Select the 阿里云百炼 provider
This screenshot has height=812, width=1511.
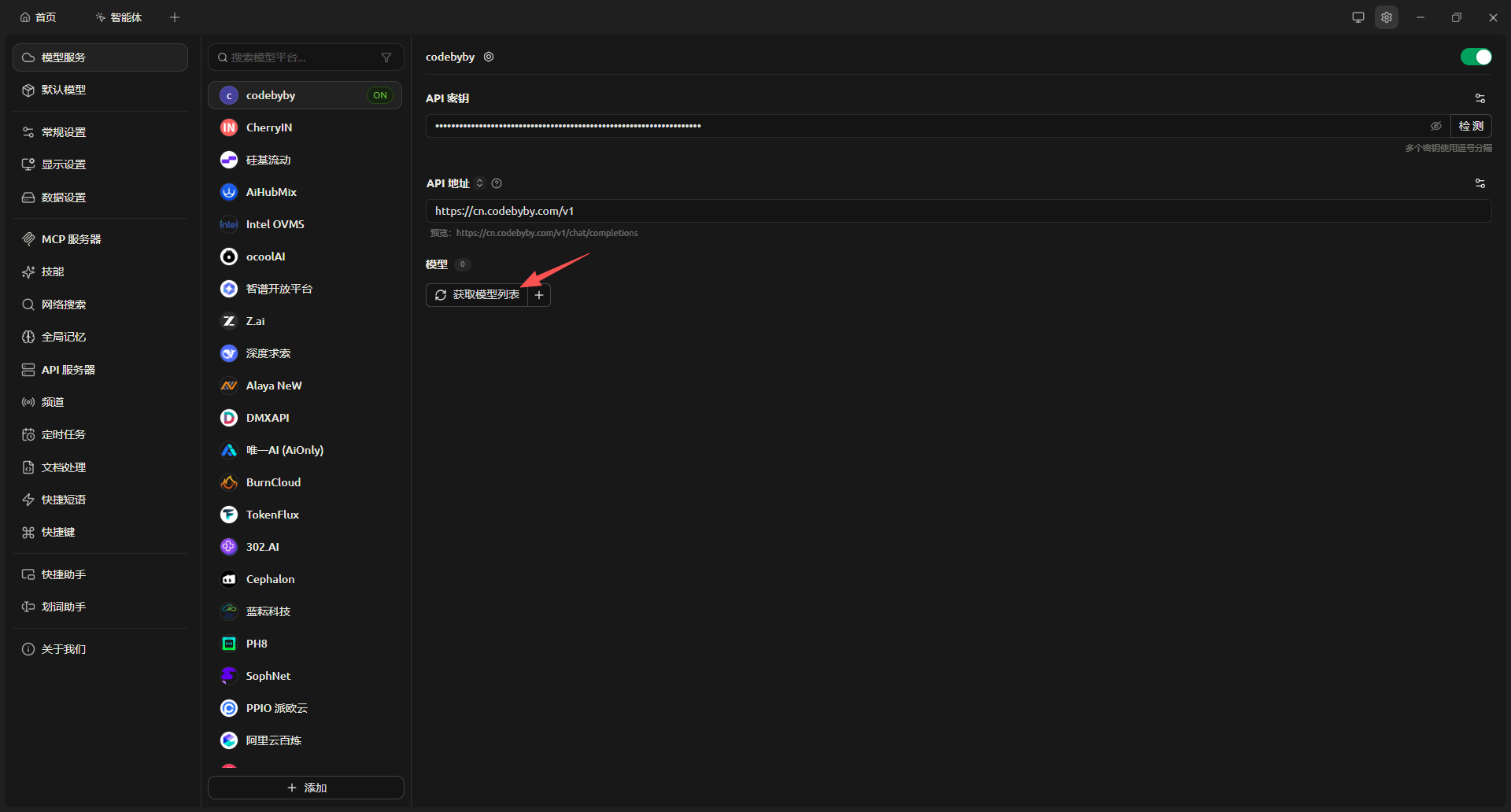point(305,740)
